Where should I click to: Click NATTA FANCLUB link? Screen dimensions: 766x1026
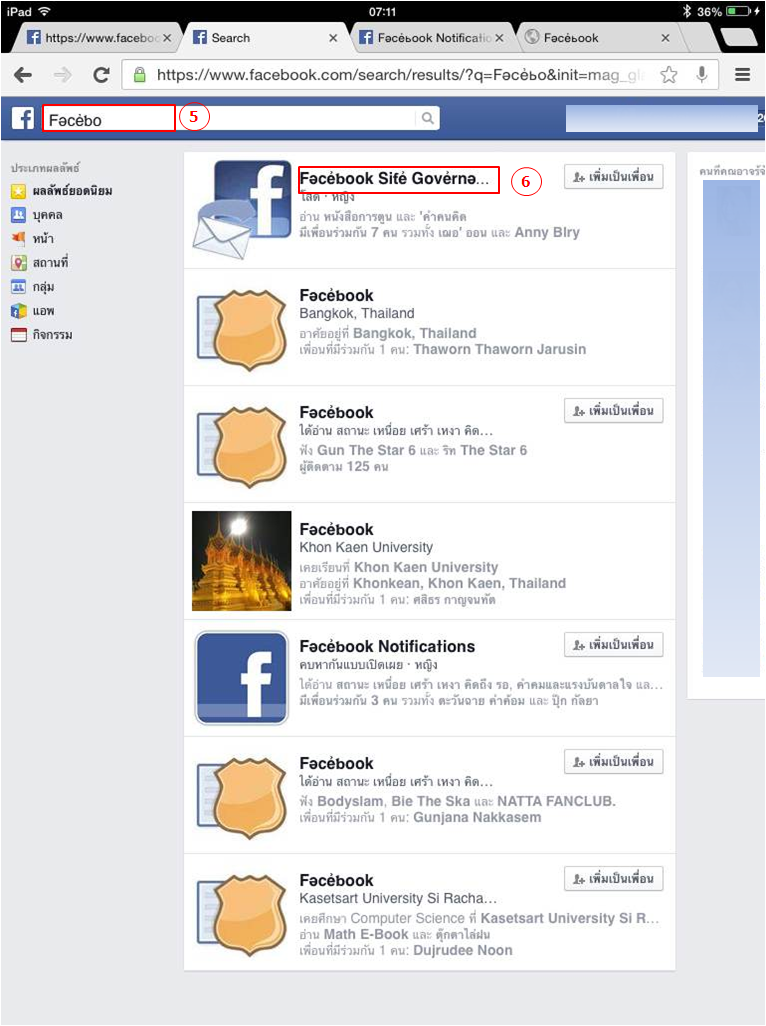click(x=556, y=802)
